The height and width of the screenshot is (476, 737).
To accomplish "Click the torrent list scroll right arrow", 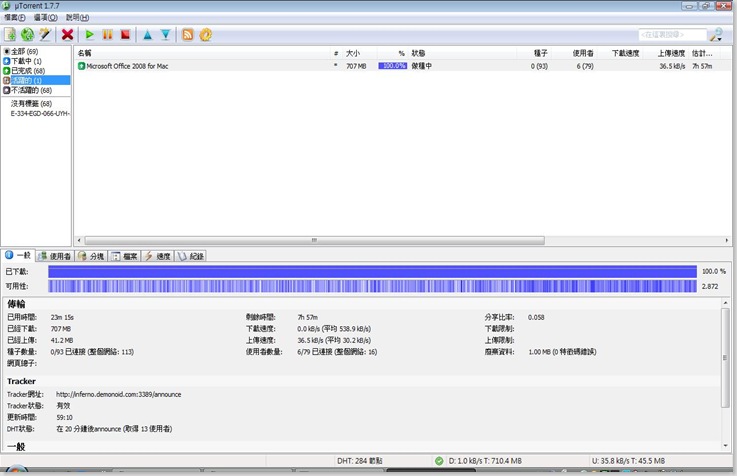I will pyautogui.click(x=727, y=240).
